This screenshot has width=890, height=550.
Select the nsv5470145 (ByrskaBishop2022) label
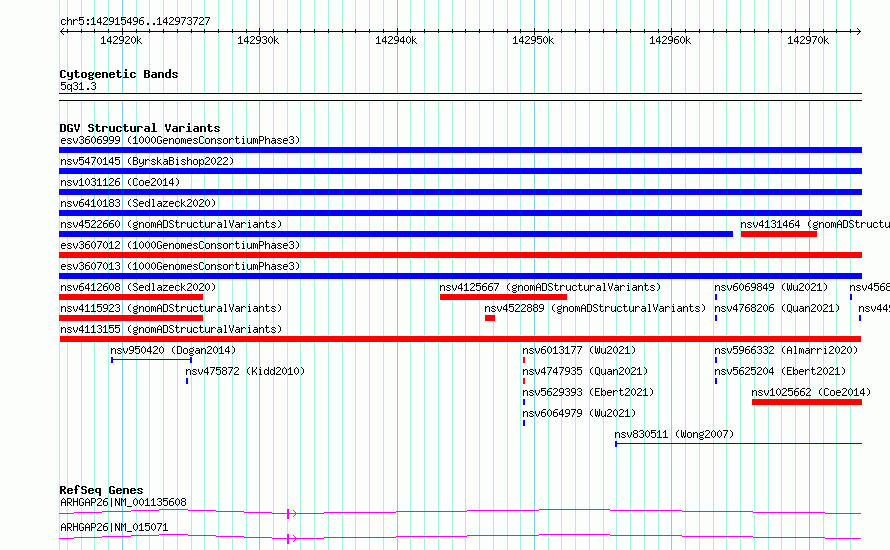click(x=147, y=161)
